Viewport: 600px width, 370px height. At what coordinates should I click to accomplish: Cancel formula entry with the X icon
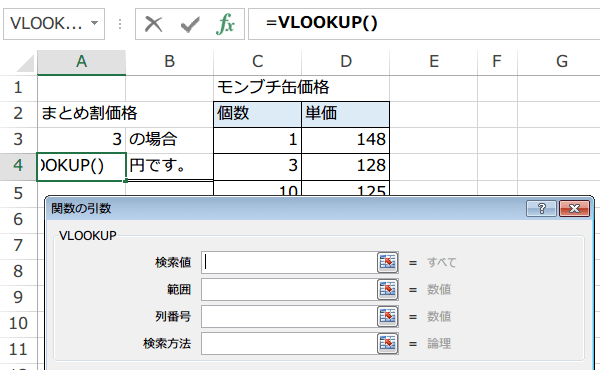[153, 24]
